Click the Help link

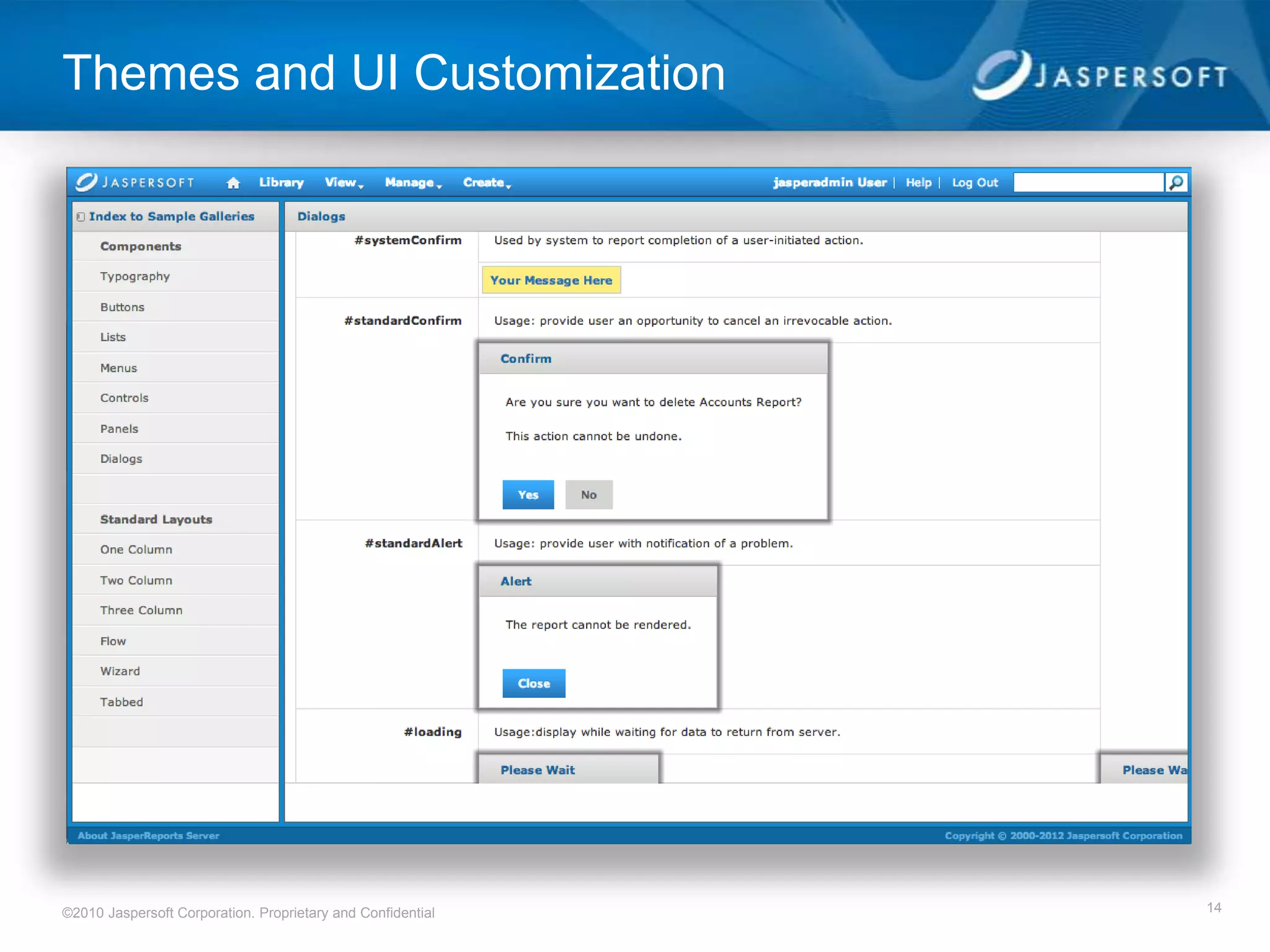tap(918, 182)
